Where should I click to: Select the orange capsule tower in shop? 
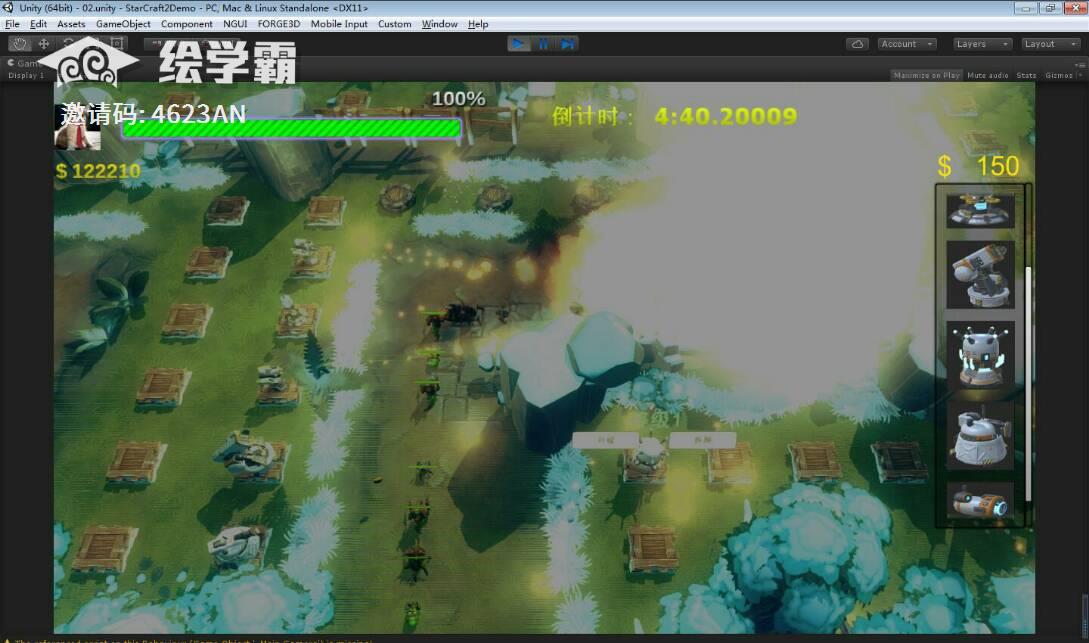980,501
